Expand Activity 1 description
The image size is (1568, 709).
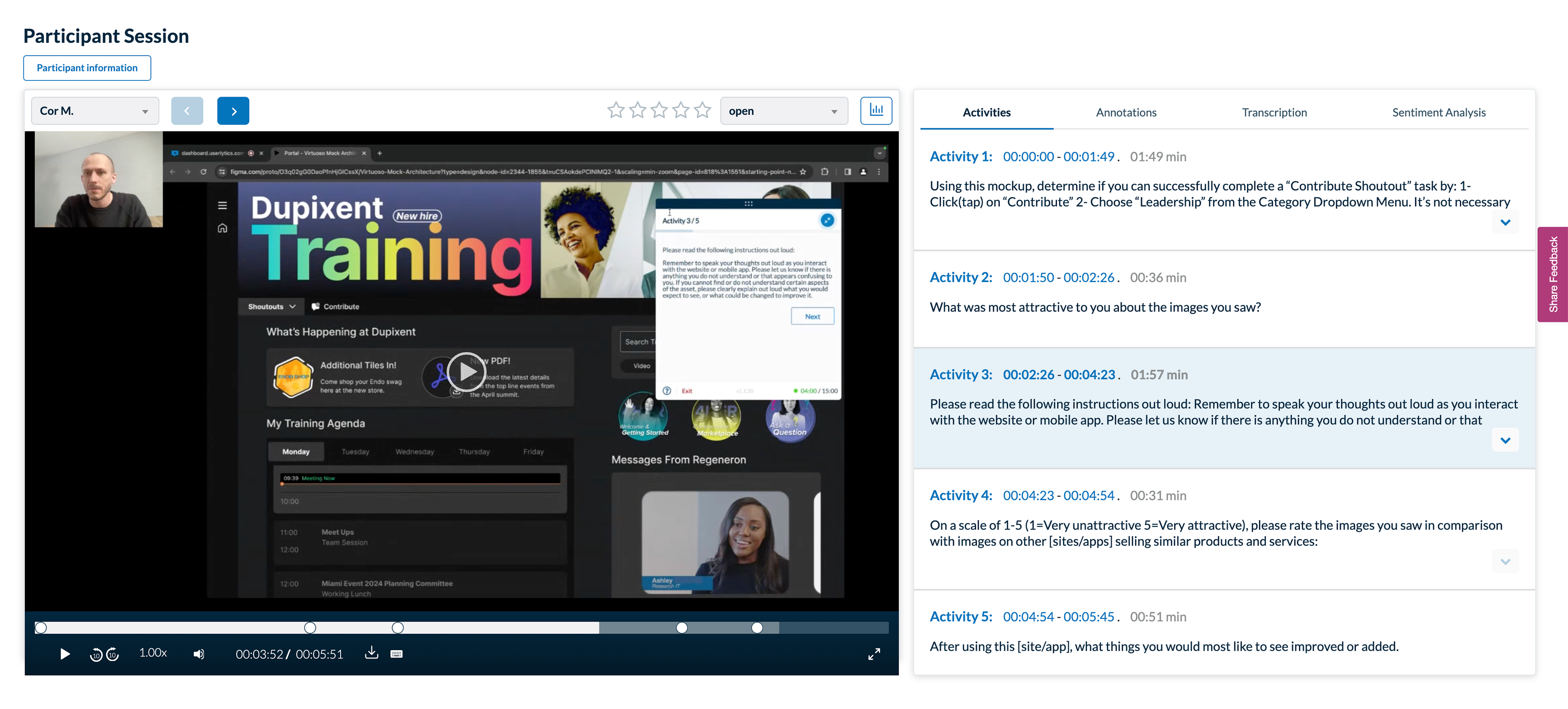tap(1505, 222)
